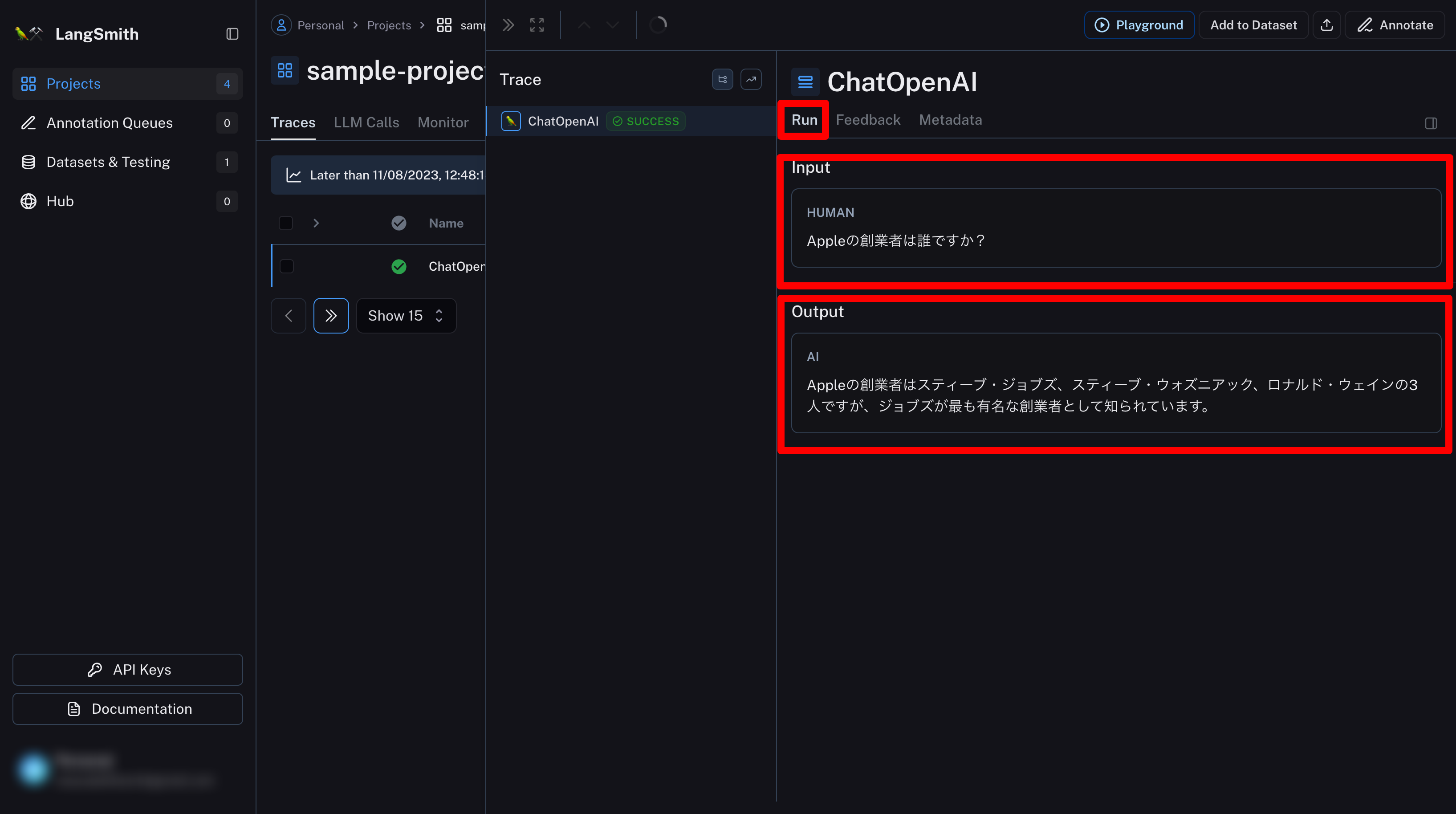Tick the ChatOpenAI row checkbox
Screen dimensions: 1456x814
point(287,266)
